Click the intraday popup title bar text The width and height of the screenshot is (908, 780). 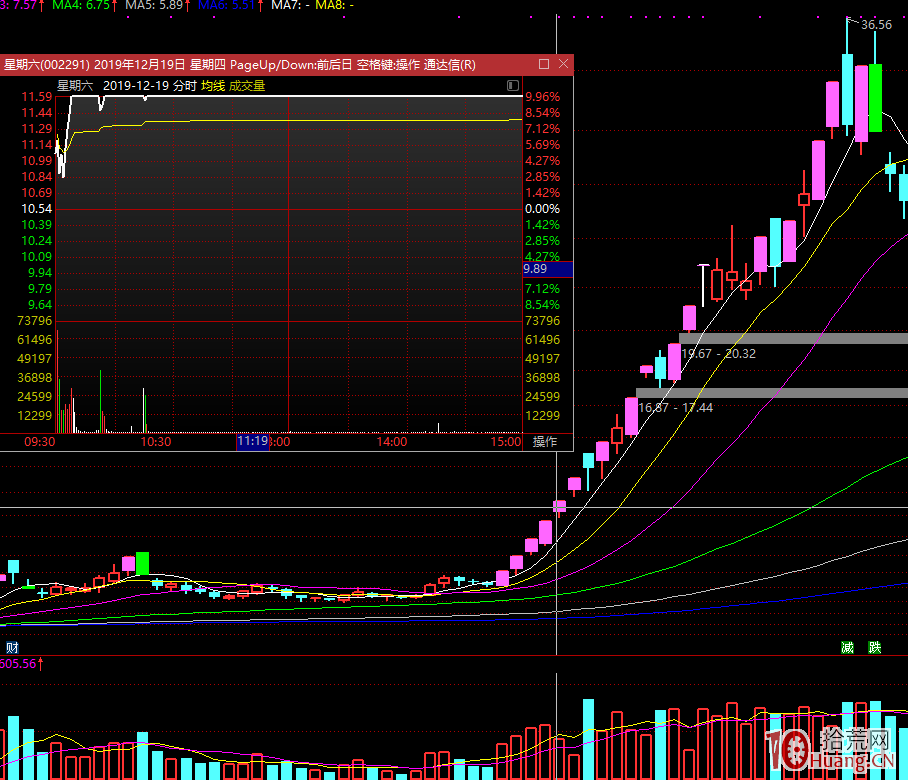click(240, 64)
